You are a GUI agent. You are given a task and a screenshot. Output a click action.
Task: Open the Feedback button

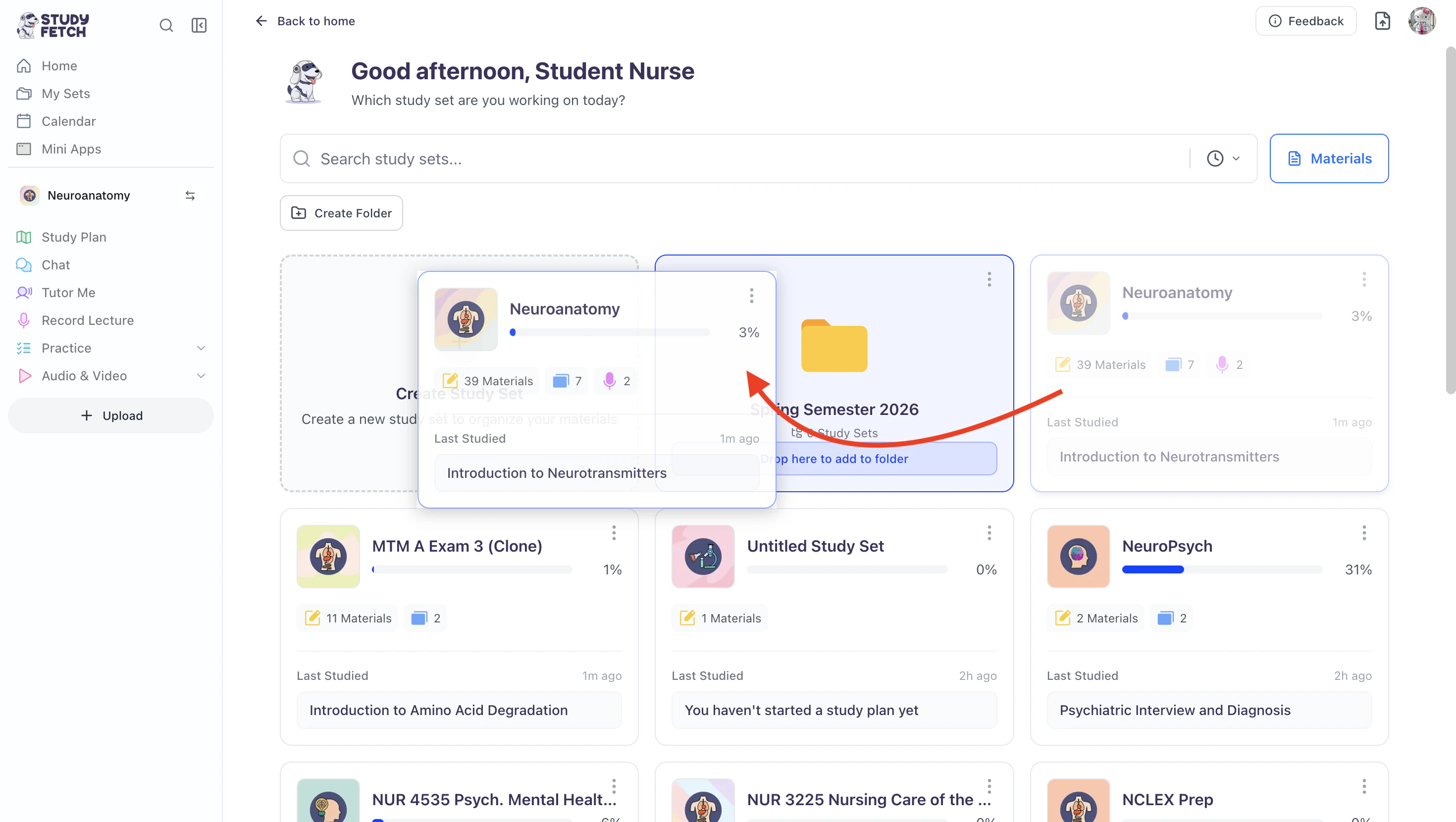[x=1305, y=21]
